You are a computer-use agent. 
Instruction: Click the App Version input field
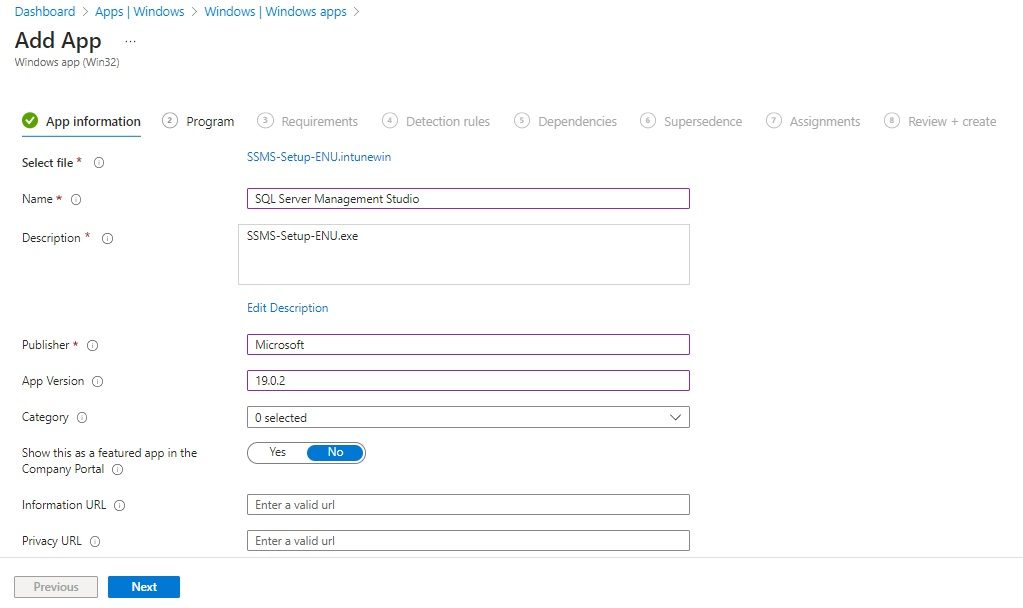tap(468, 380)
